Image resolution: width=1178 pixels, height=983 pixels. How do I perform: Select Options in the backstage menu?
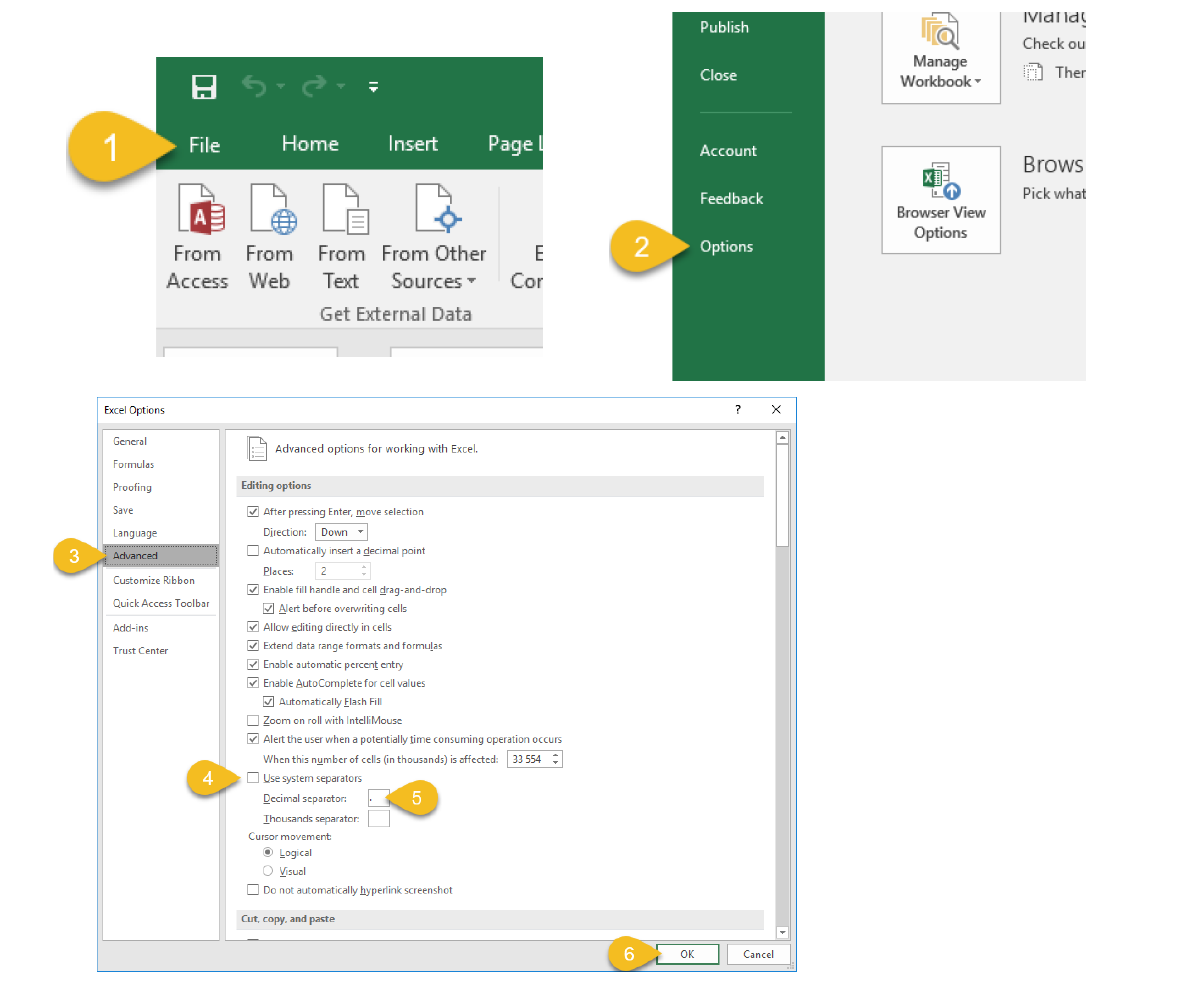coord(726,247)
